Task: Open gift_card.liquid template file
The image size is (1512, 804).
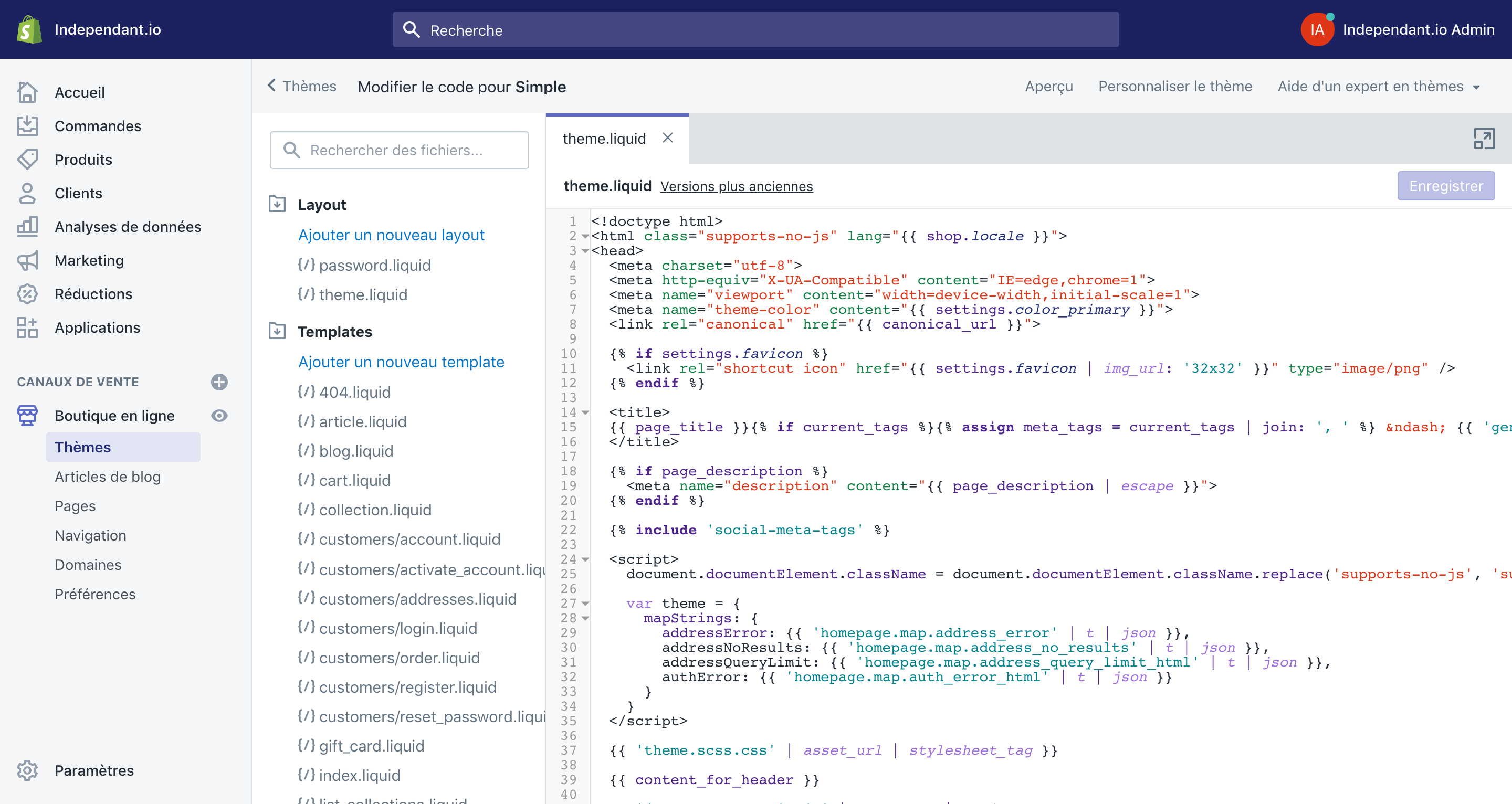Action: [372, 745]
